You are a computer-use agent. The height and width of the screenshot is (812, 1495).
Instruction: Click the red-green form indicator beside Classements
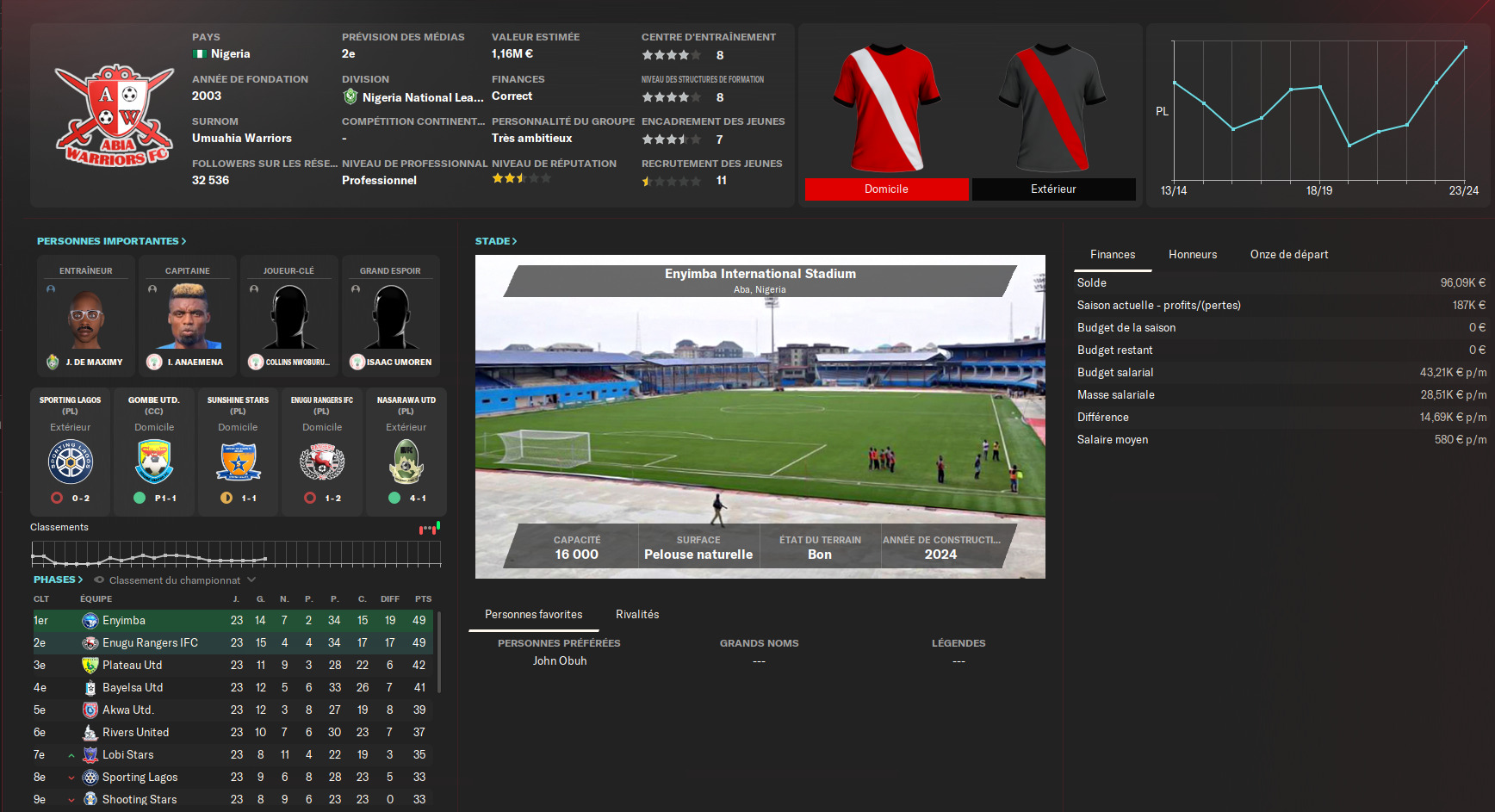[430, 528]
